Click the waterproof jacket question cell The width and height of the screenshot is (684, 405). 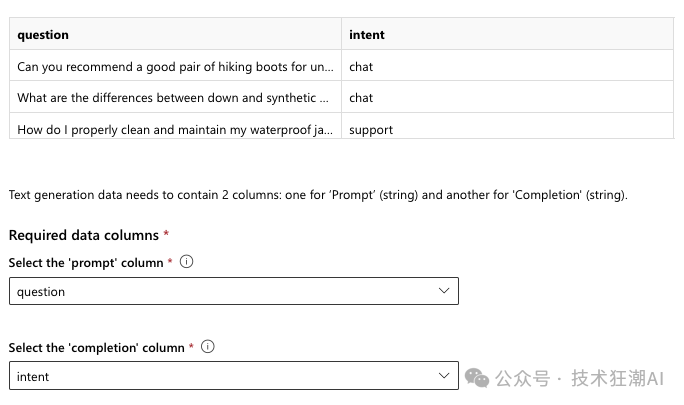175,127
